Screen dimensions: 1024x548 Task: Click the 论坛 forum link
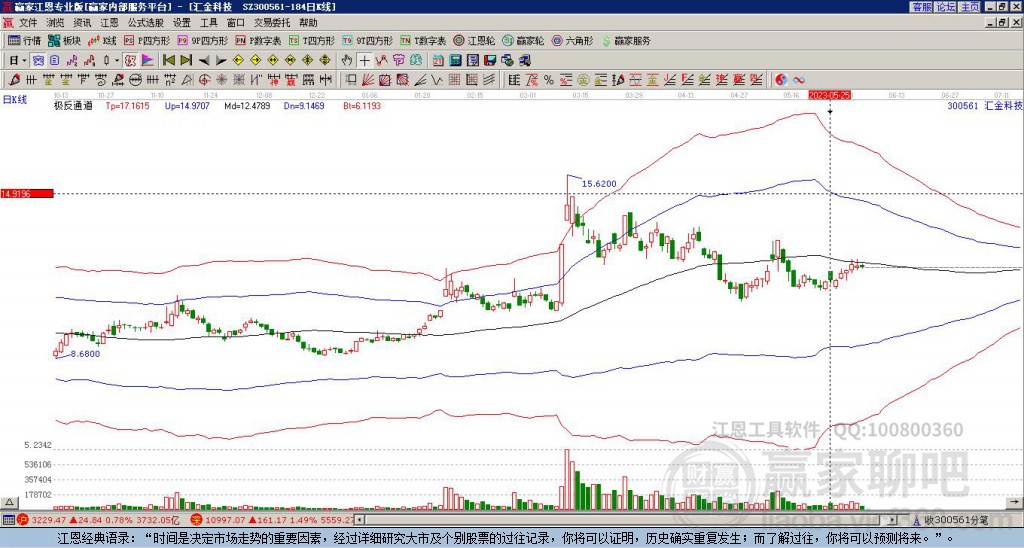946,7
